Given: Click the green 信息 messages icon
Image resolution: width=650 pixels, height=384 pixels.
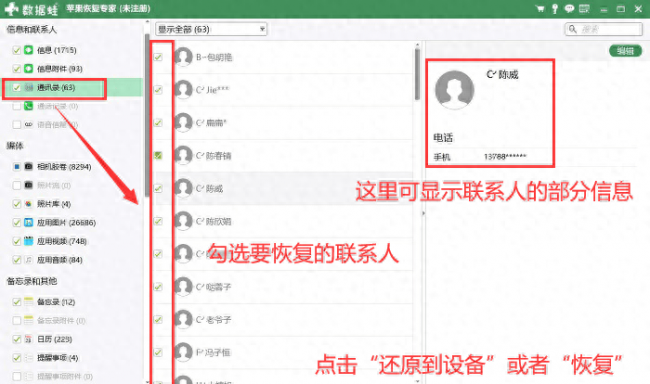Looking at the screenshot, I should coord(28,50).
